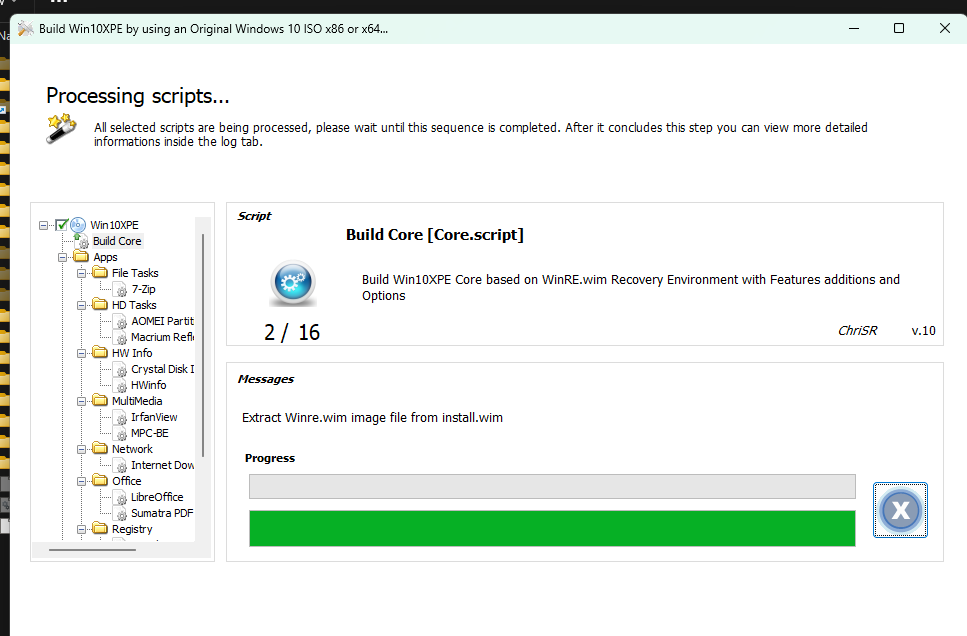This screenshot has height=636, width=967.
Task: Click the Office folder icon
Action: [x=100, y=481]
